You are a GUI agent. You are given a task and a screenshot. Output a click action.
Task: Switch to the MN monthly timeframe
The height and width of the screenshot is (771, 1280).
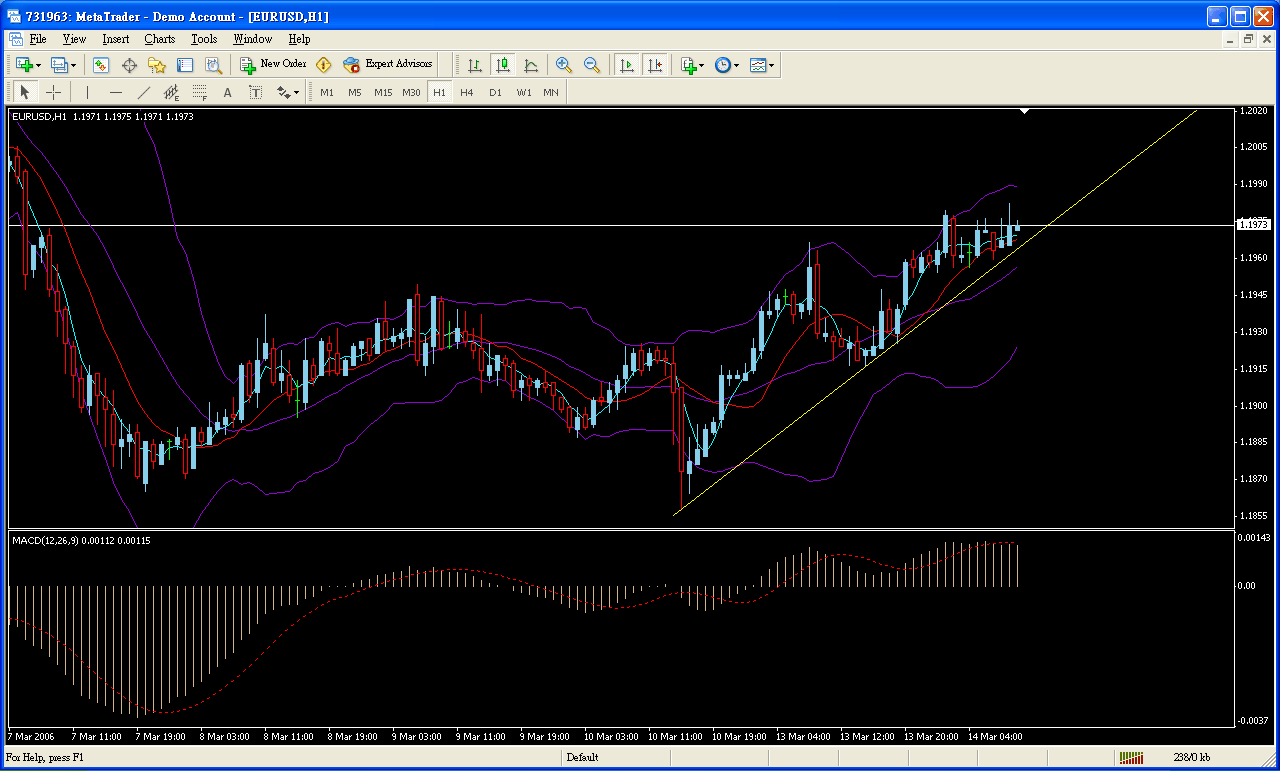pyautogui.click(x=551, y=92)
